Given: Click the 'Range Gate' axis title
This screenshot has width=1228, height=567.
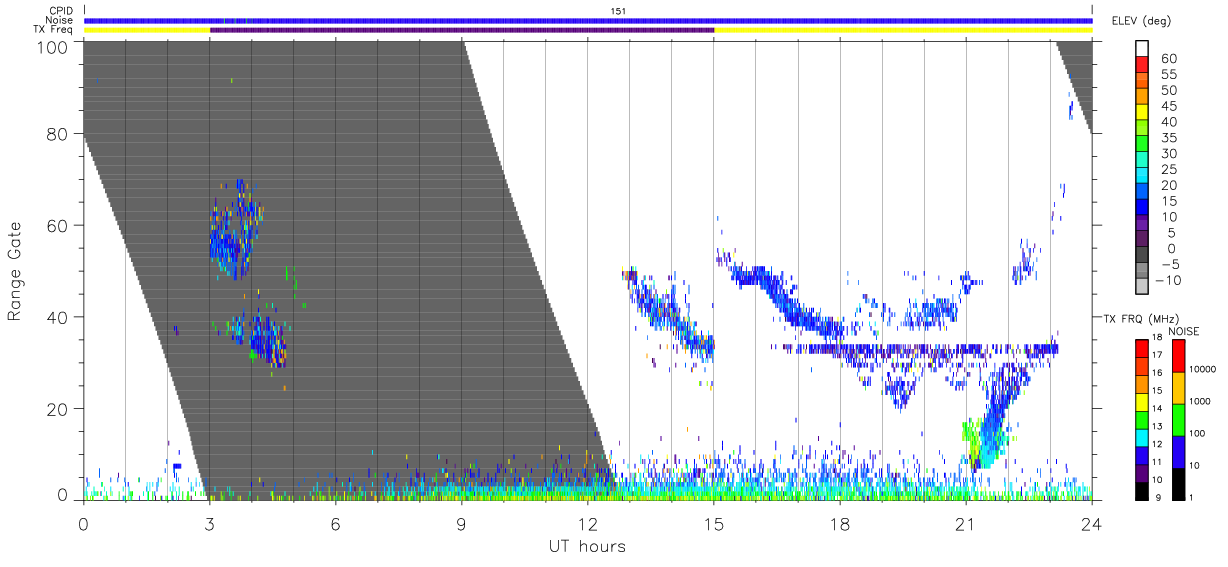Looking at the screenshot, I should [14, 272].
